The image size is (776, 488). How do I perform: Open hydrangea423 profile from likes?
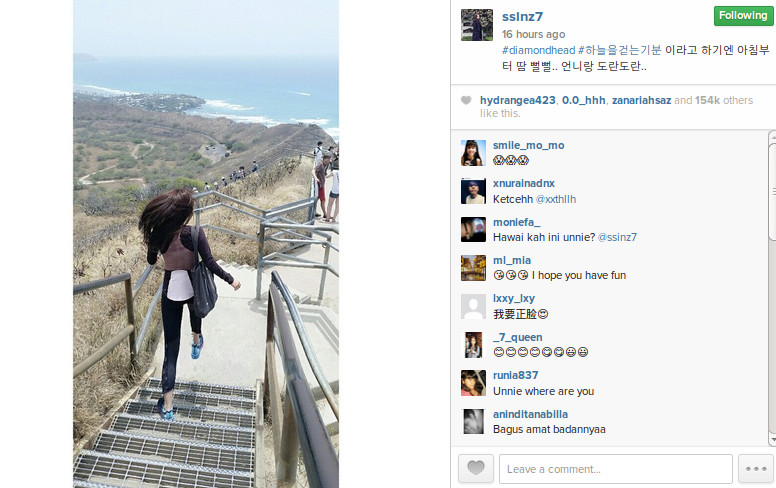(518, 100)
